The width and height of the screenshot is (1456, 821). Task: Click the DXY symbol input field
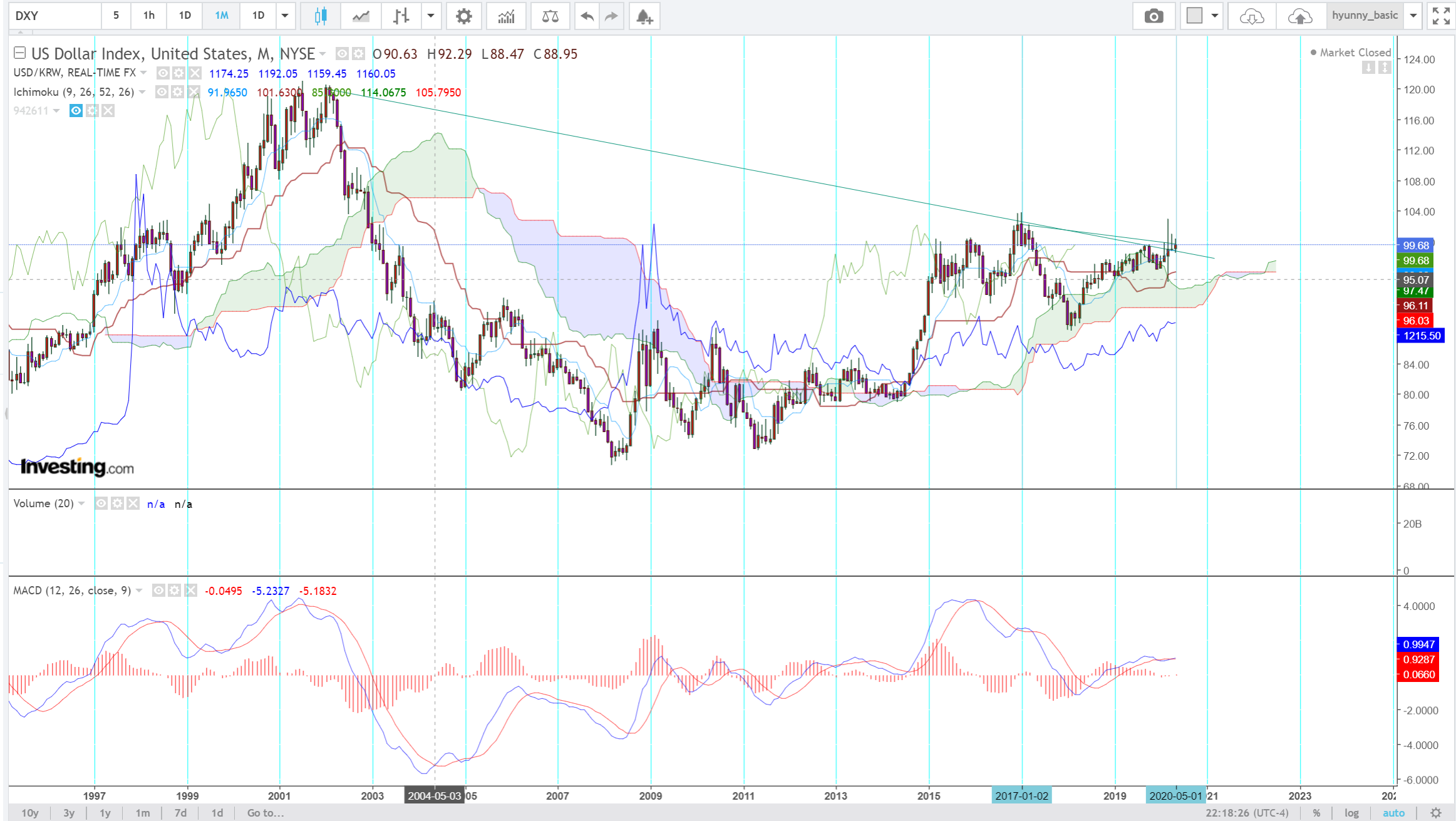tap(55, 16)
